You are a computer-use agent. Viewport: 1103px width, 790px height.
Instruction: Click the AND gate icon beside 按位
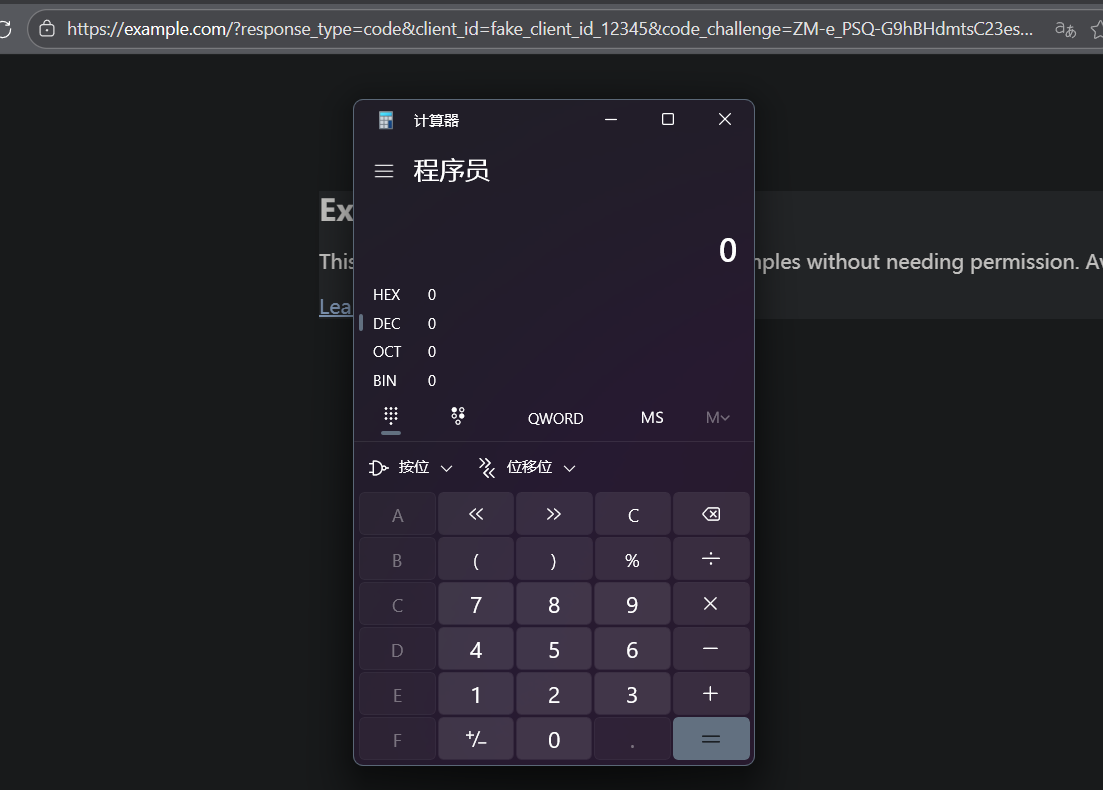point(378,467)
